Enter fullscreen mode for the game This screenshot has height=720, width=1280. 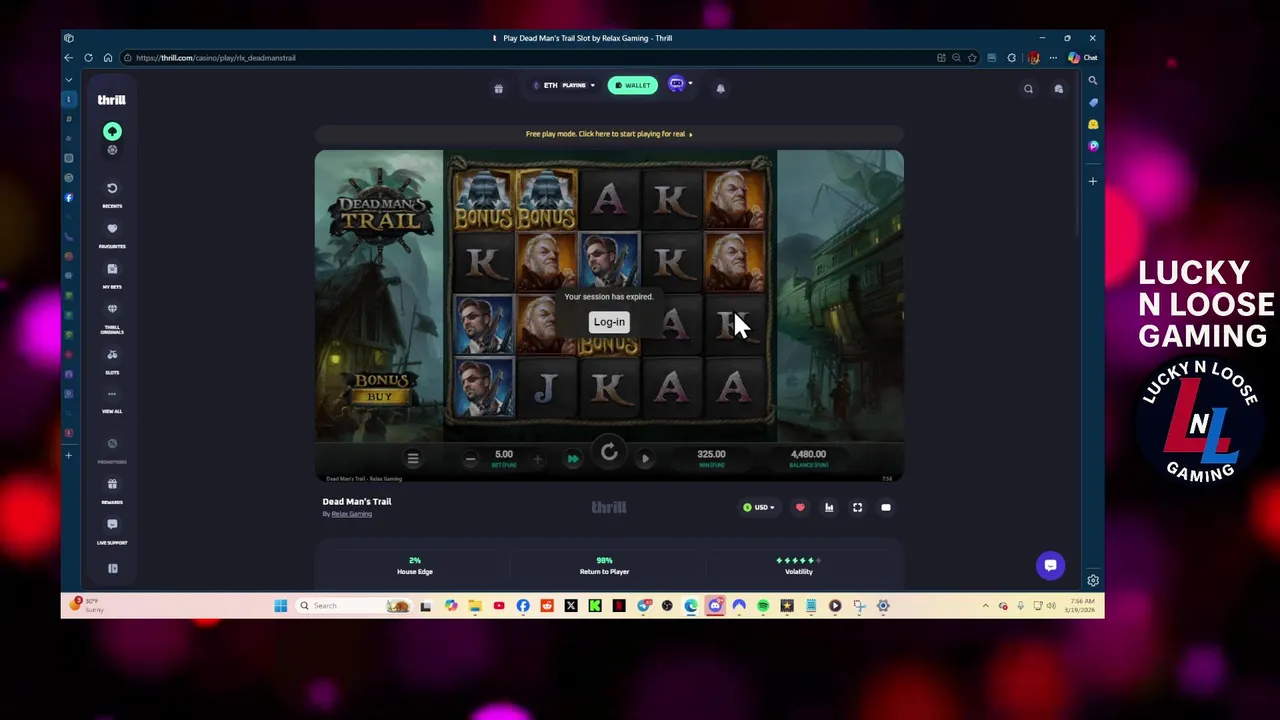click(857, 508)
